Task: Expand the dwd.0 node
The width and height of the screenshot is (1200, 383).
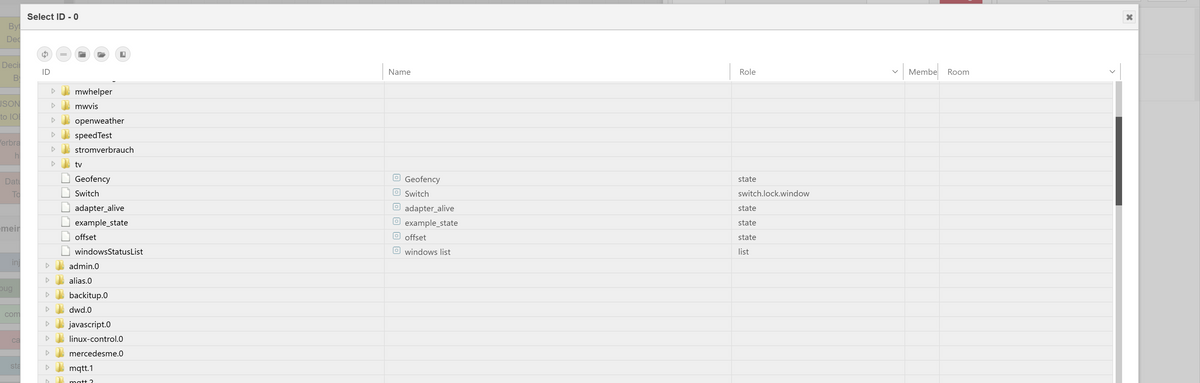Action: coord(47,310)
